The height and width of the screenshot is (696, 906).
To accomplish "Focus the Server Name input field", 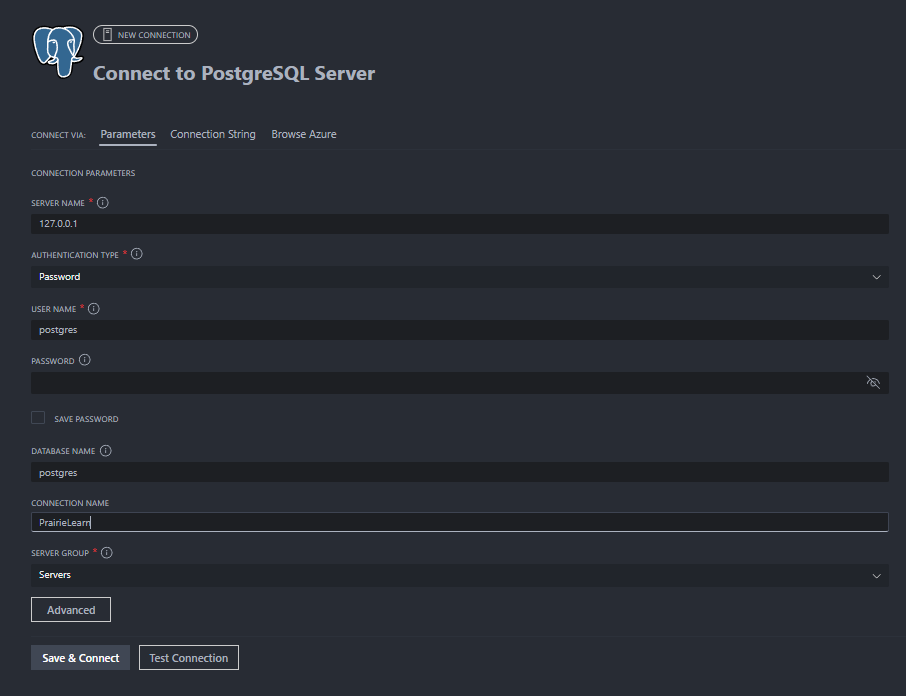I will (460, 224).
